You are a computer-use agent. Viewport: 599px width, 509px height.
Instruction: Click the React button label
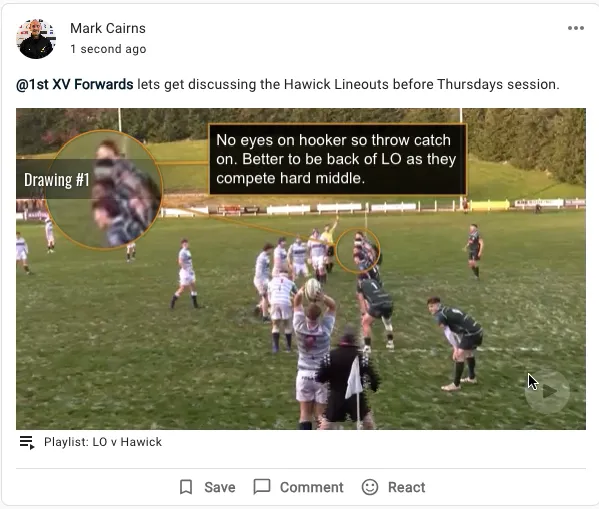point(406,487)
